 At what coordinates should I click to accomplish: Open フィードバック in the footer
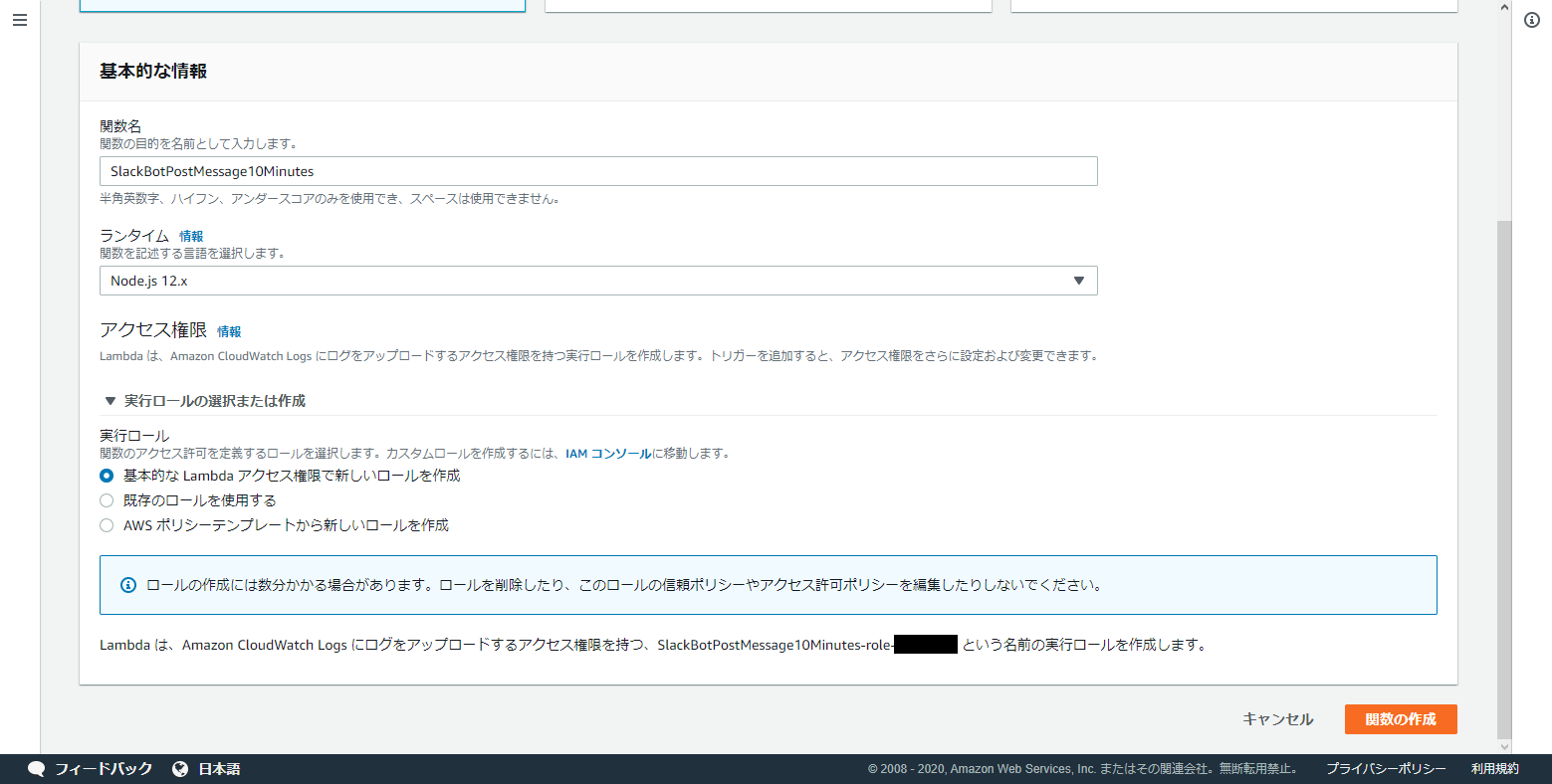tap(104, 769)
